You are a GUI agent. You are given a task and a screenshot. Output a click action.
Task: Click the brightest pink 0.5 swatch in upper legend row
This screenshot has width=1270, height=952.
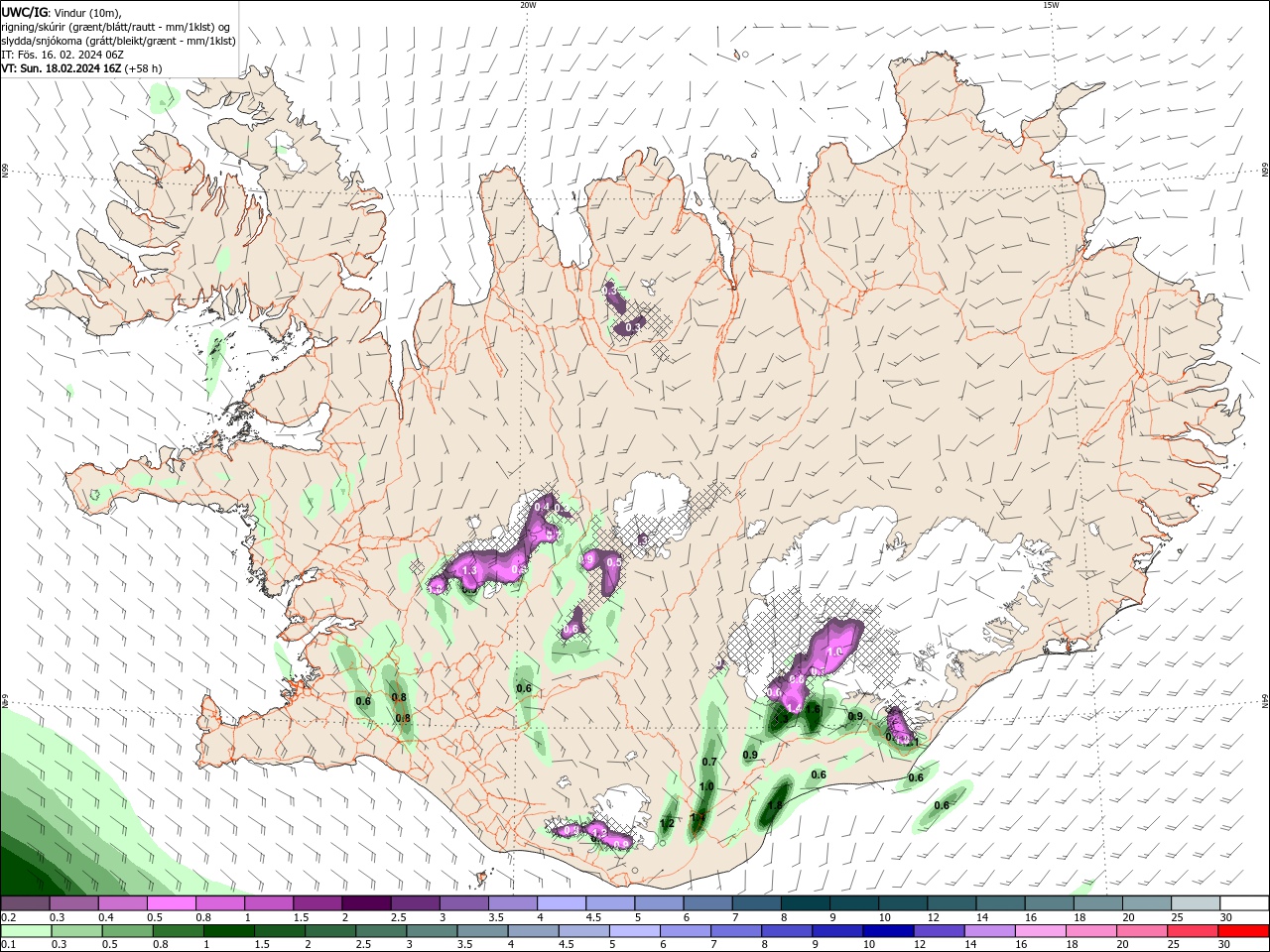click(171, 903)
